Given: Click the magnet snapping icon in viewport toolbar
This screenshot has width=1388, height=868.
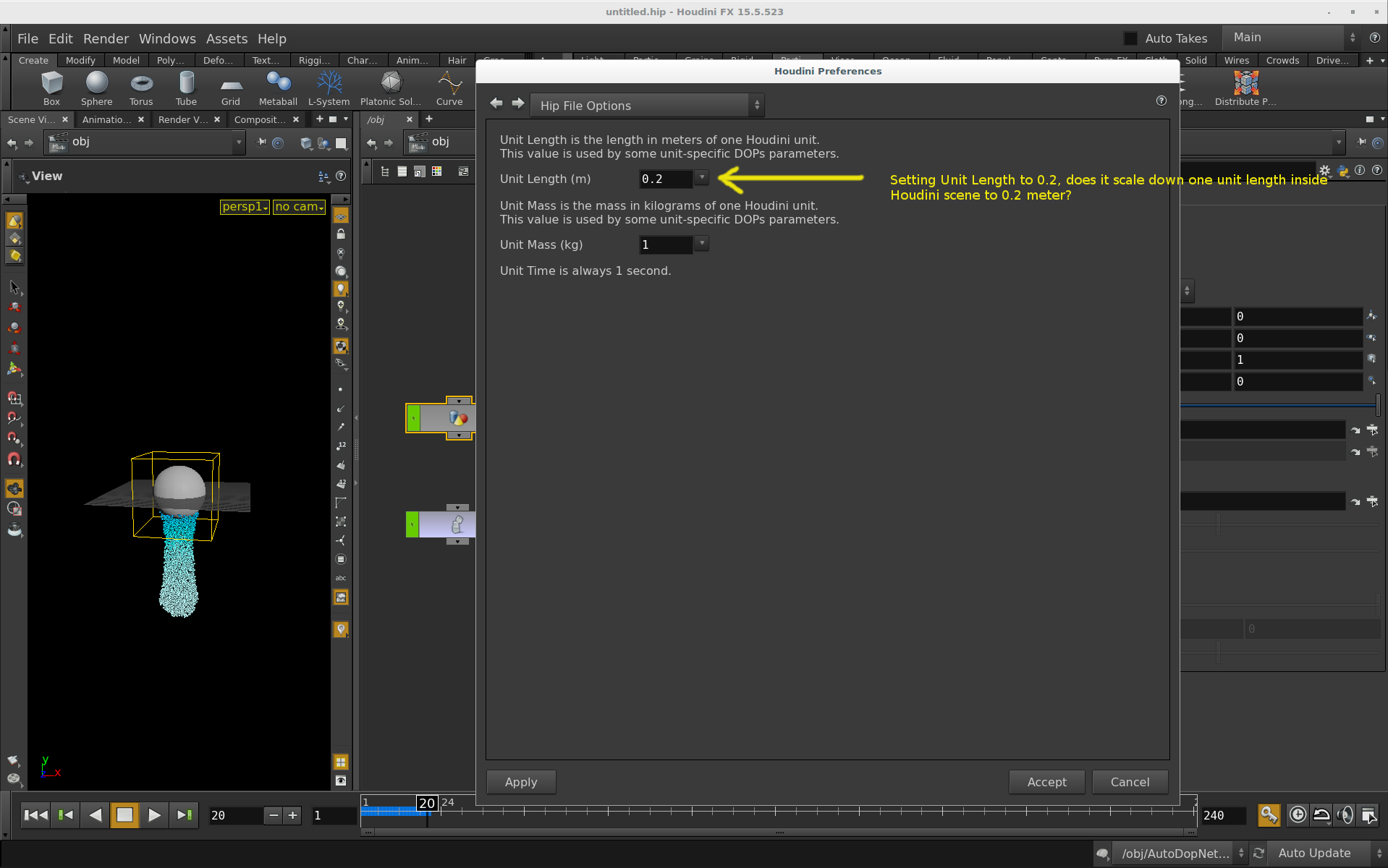Looking at the screenshot, I should click(x=14, y=459).
